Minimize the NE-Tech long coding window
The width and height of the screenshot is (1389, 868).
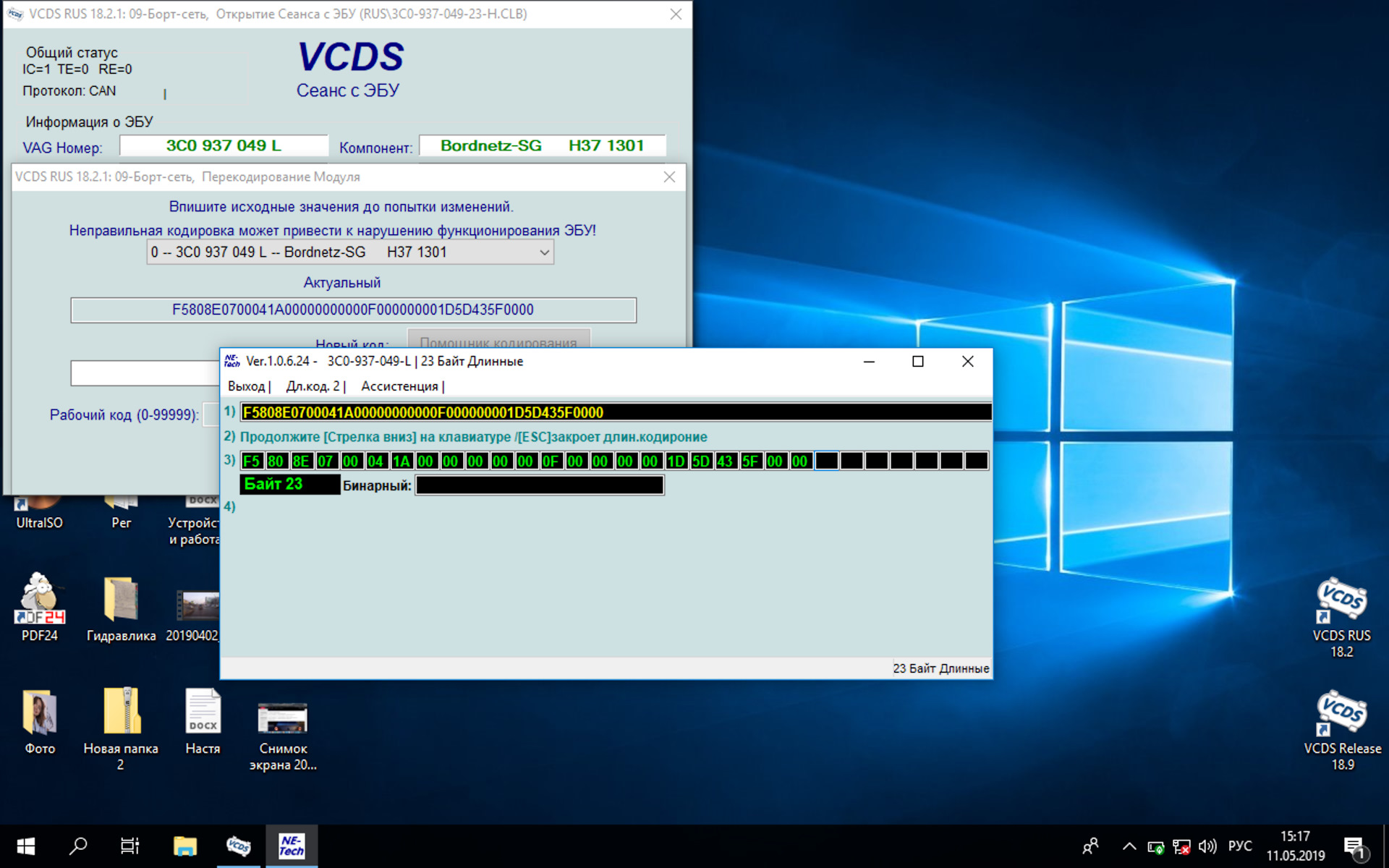pos(869,362)
